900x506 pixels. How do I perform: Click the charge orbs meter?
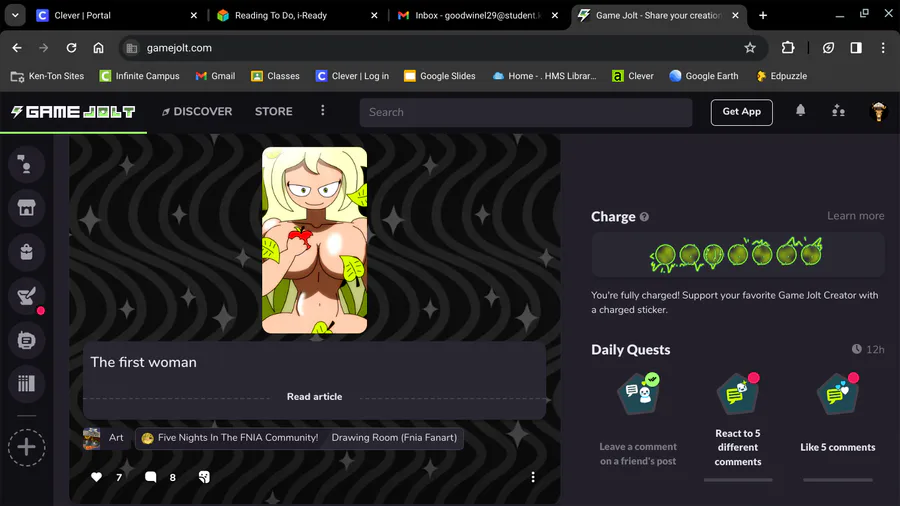[738, 255]
